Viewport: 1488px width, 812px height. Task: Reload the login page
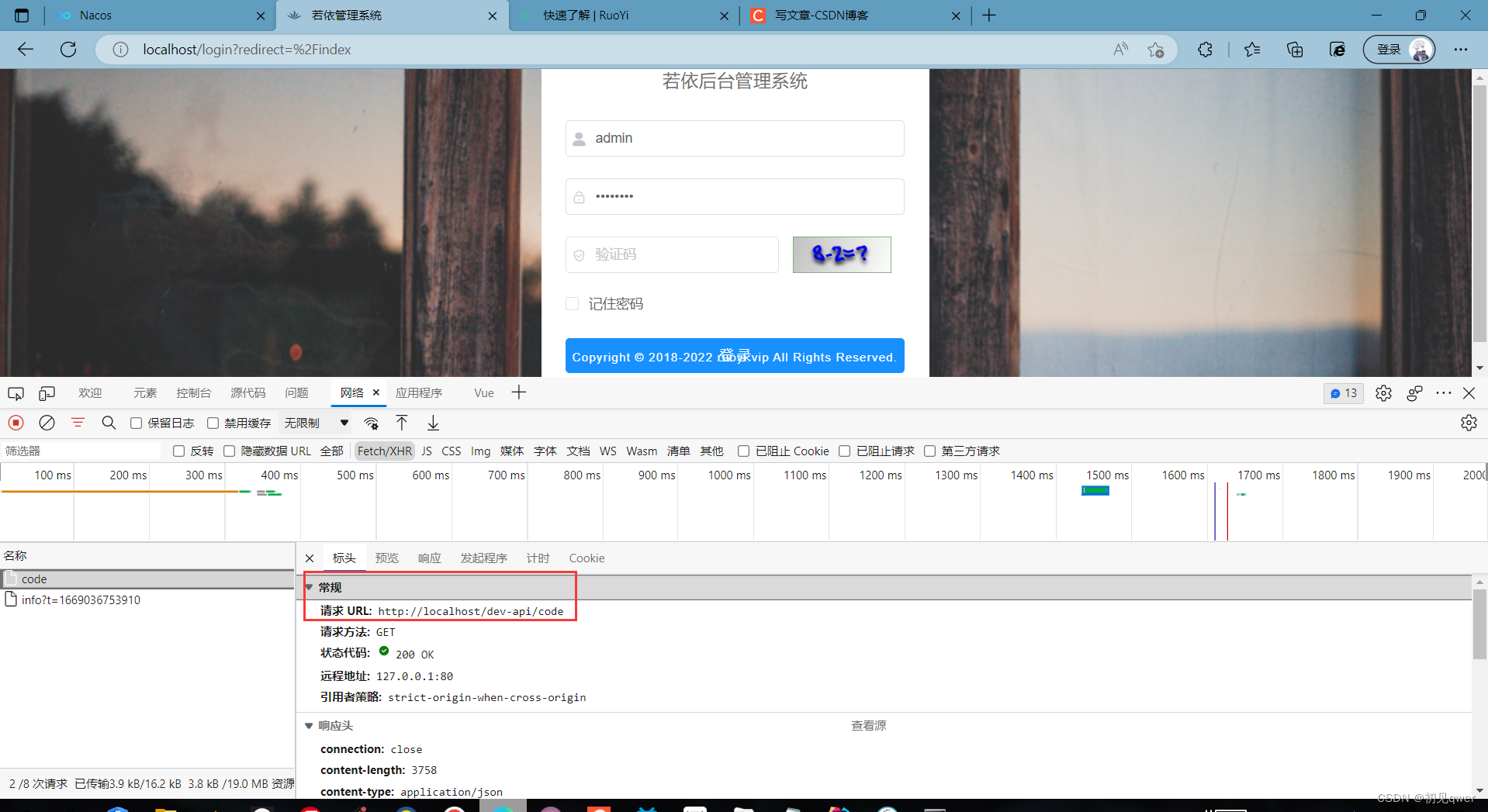click(x=68, y=50)
